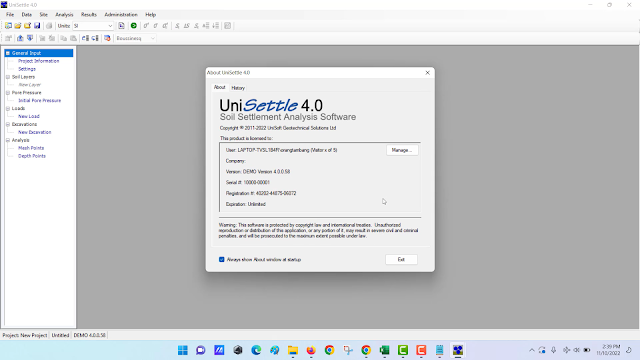
Task: Open the Data menu
Action: point(27,15)
